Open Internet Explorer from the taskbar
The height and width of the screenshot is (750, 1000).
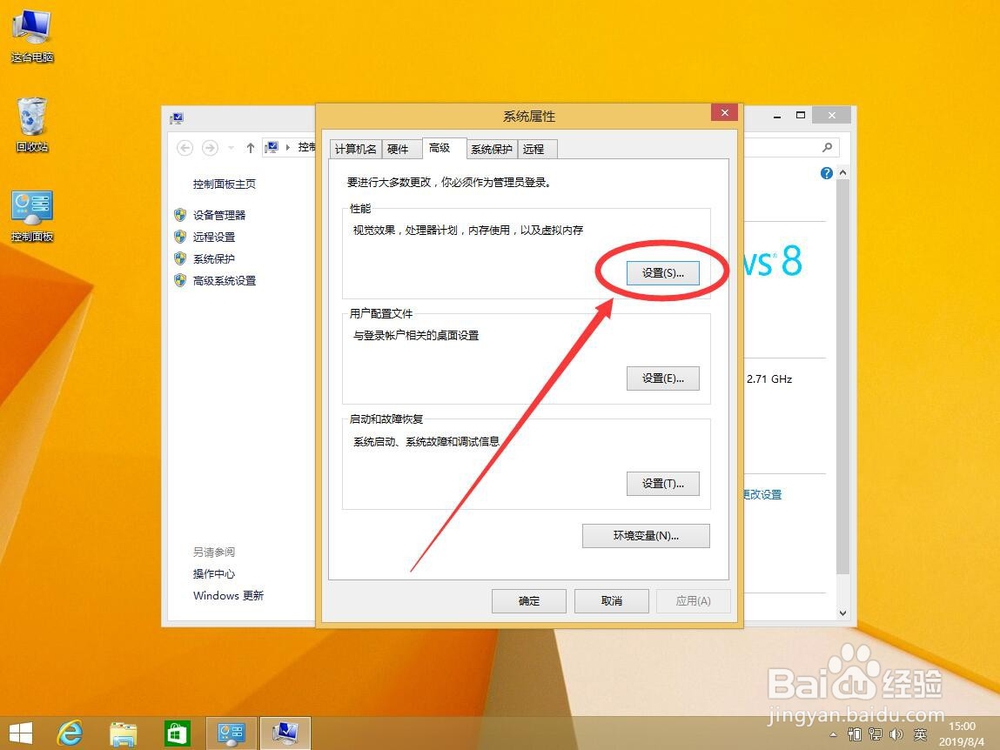tap(68, 732)
